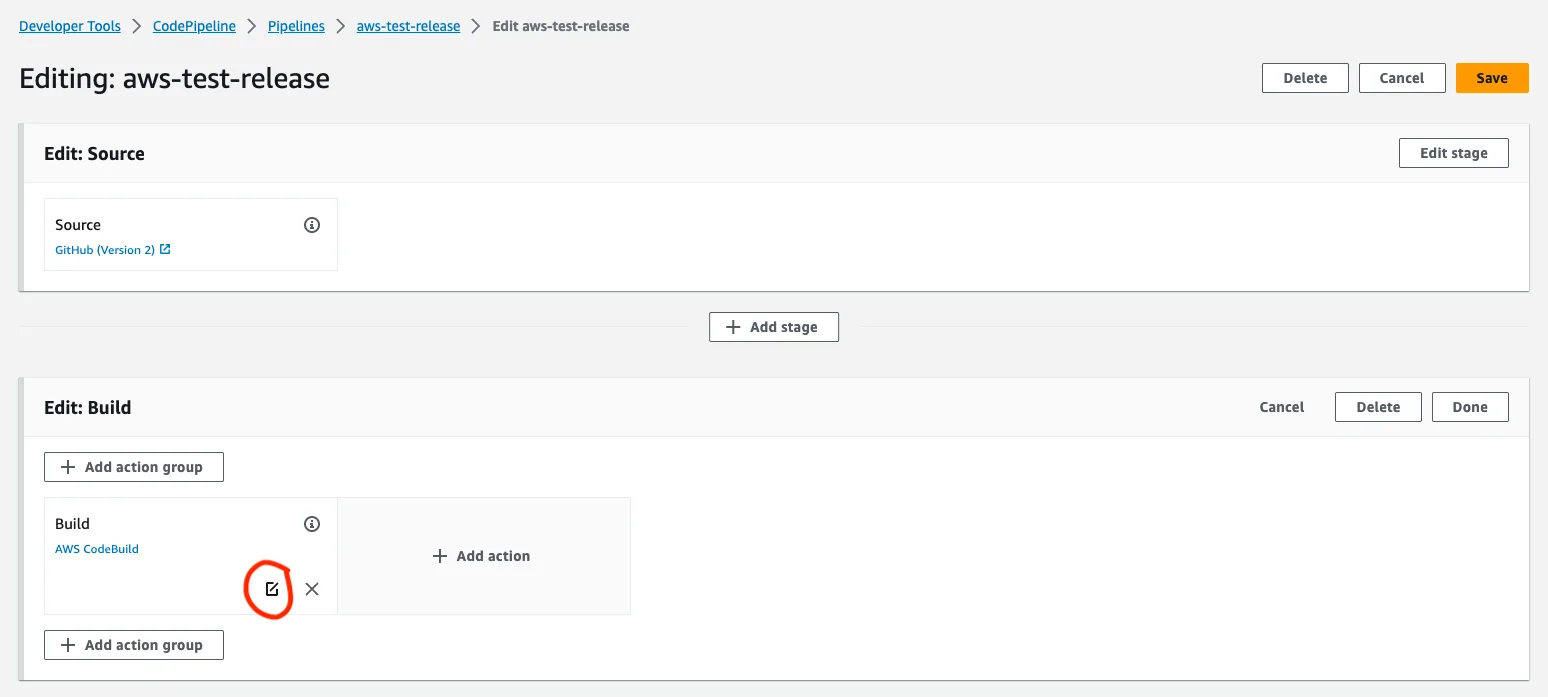Open CodePipeline breadcrumb link
Screen dimensions: 1548x697
(194, 26)
